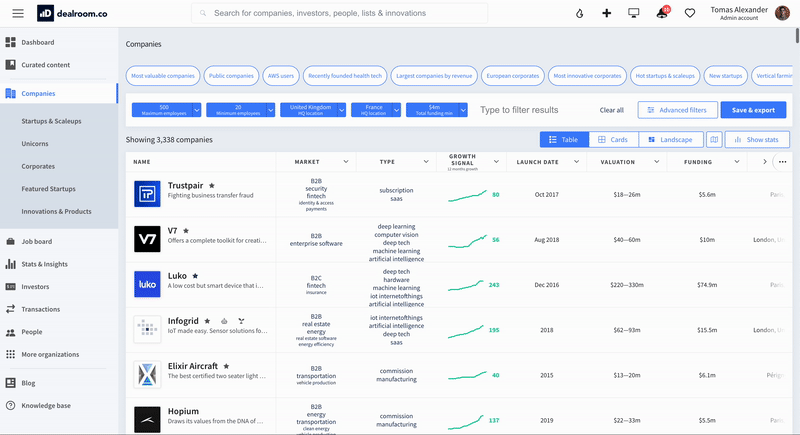This screenshot has height=435, width=800.
Task: Click the Dashboard sidebar icon
Action: click(x=10, y=42)
